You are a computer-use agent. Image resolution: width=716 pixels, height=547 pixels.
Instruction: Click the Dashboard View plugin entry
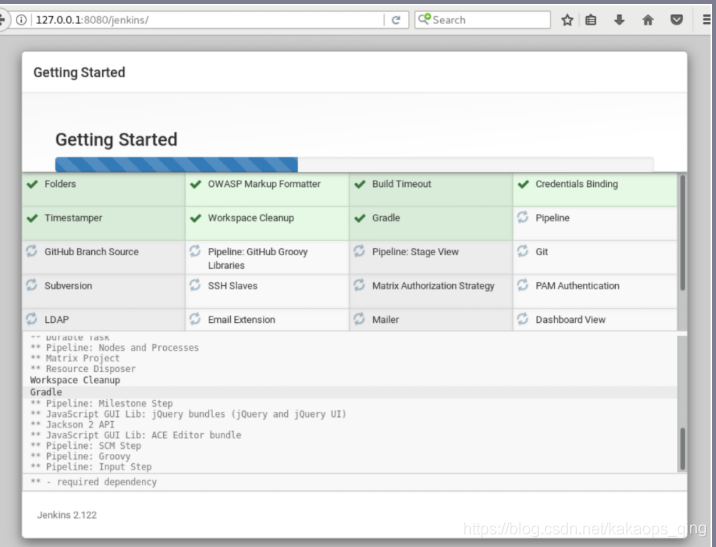pos(570,320)
